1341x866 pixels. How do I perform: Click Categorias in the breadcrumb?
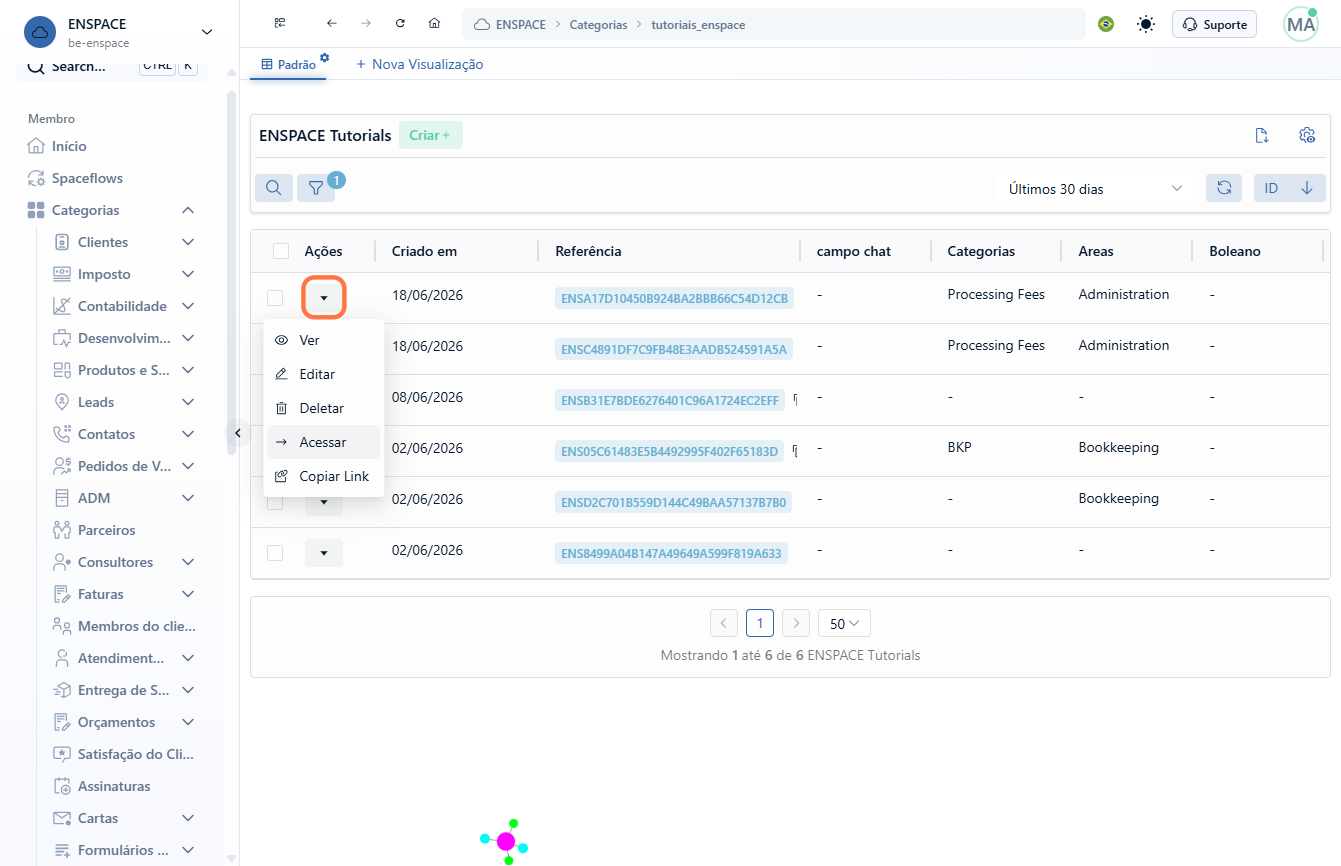[x=598, y=24]
